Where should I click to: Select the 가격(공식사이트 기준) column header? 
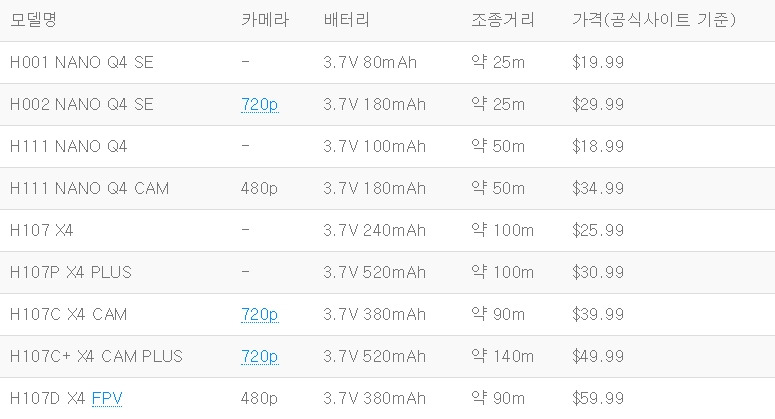click(654, 20)
